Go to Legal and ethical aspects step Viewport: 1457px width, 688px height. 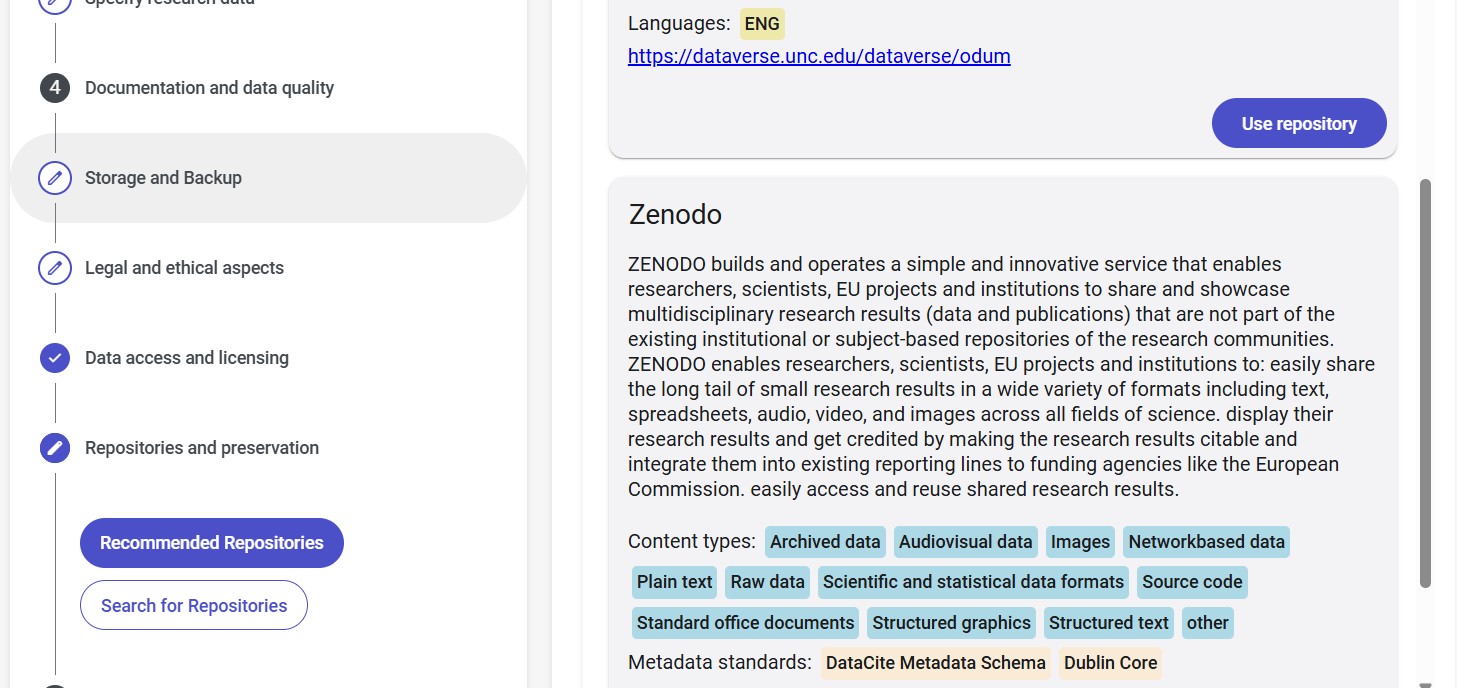(184, 268)
